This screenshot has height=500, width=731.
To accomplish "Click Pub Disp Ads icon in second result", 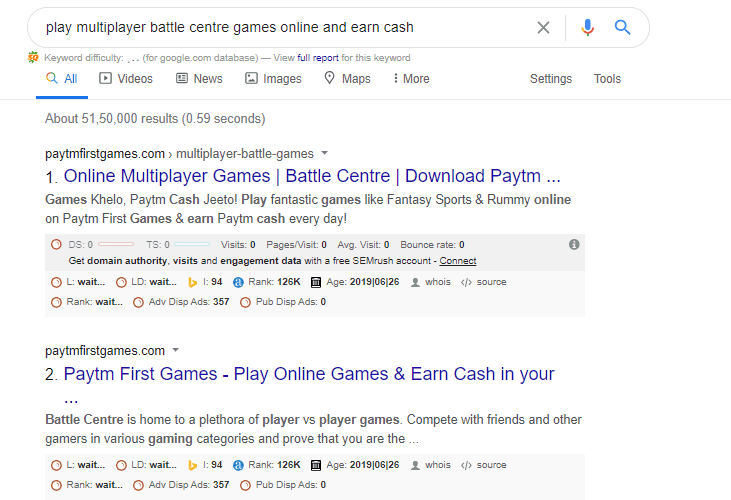I will [245, 485].
